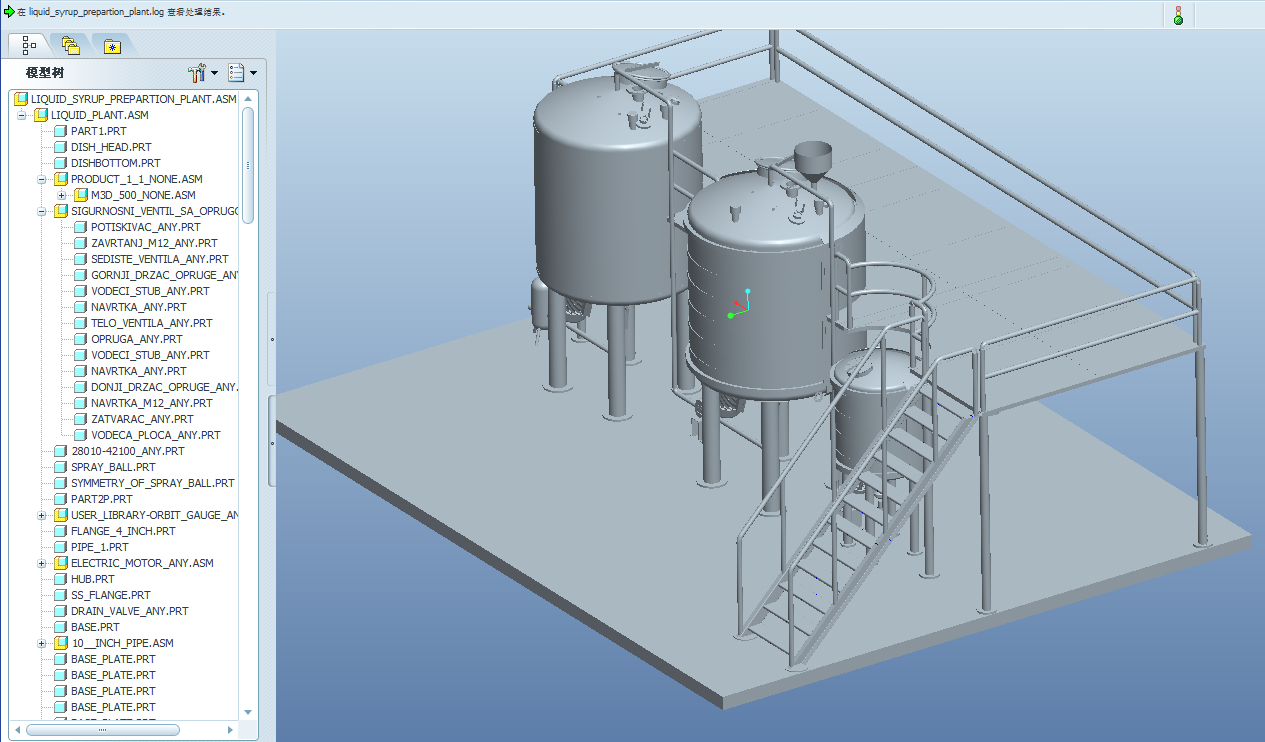
Task: Expand the M3D_500_NONE.ASM node
Action: click(x=62, y=195)
